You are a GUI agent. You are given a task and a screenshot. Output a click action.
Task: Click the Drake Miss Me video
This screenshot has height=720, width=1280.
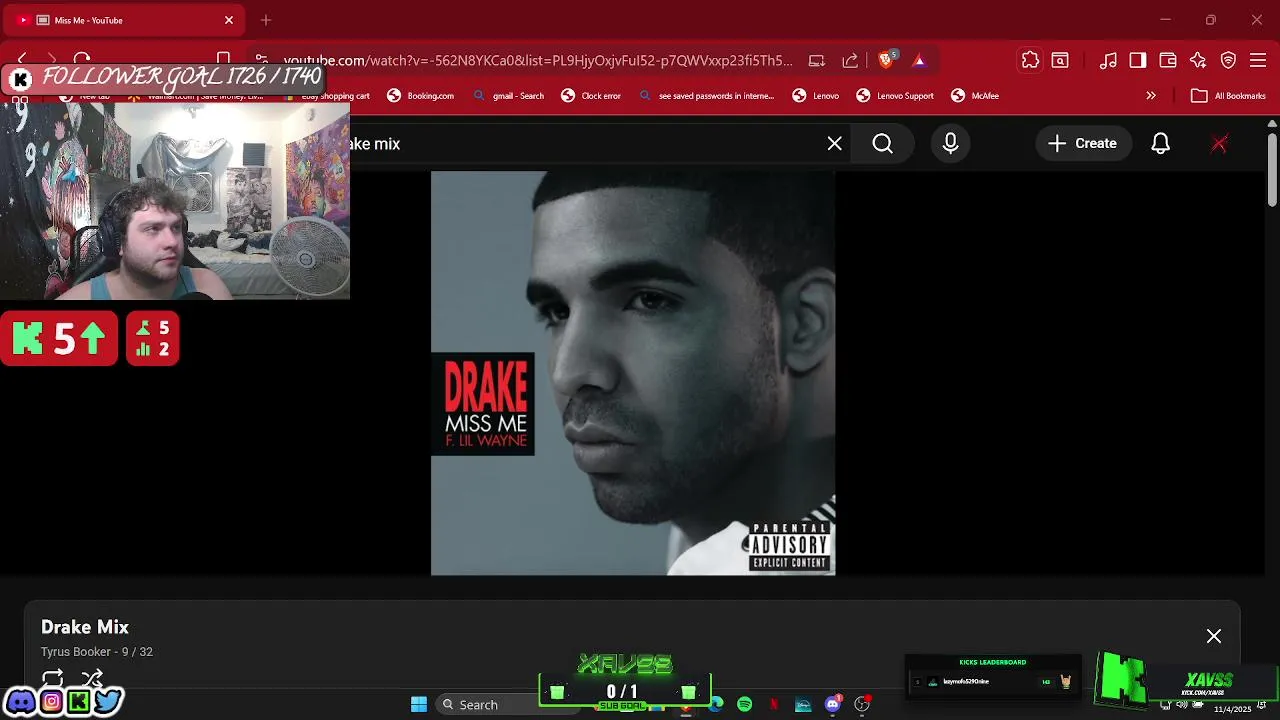(633, 373)
